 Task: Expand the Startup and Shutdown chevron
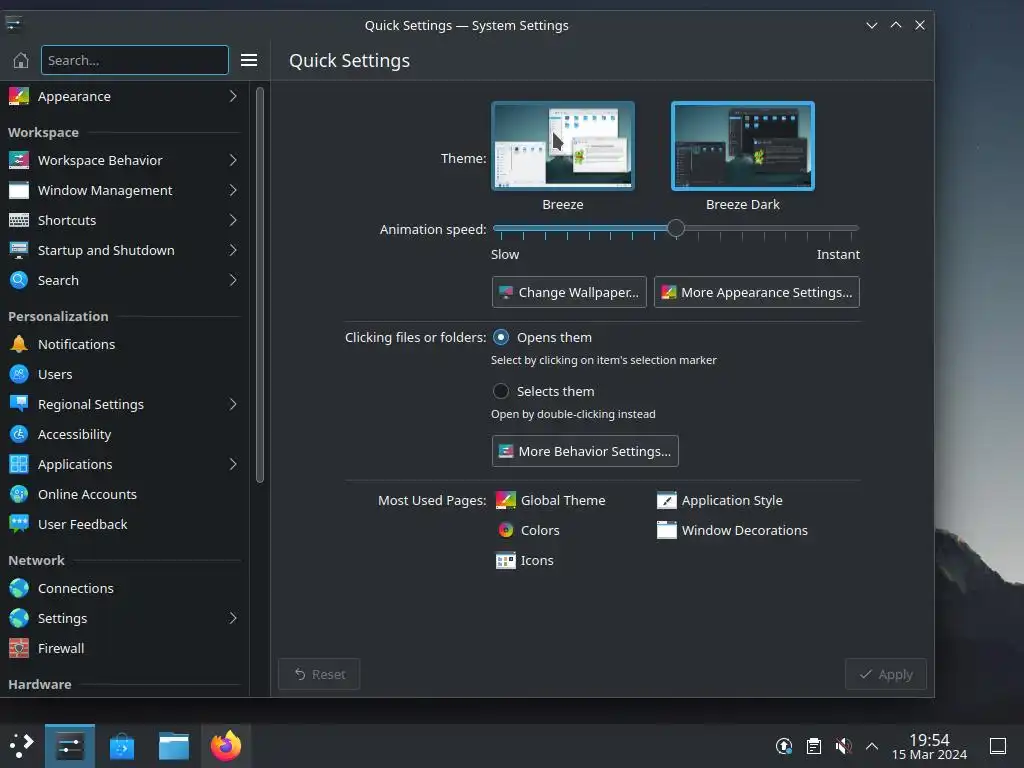point(233,250)
